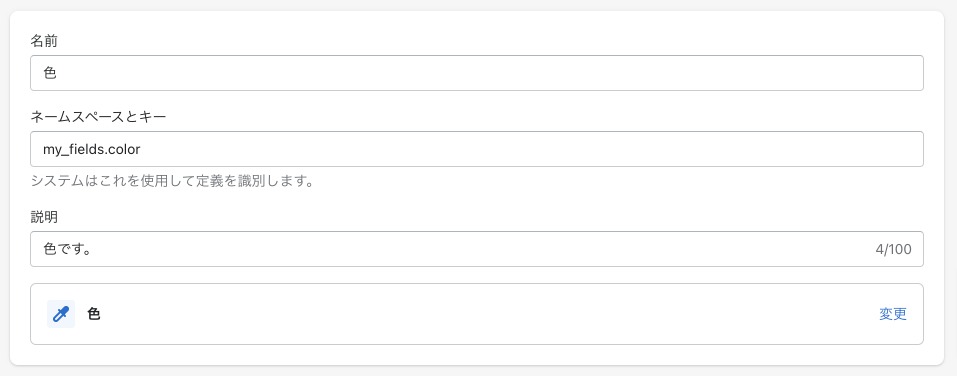Click the eyedropper color type icon
The width and height of the screenshot is (957, 376).
[x=61, y=314]
